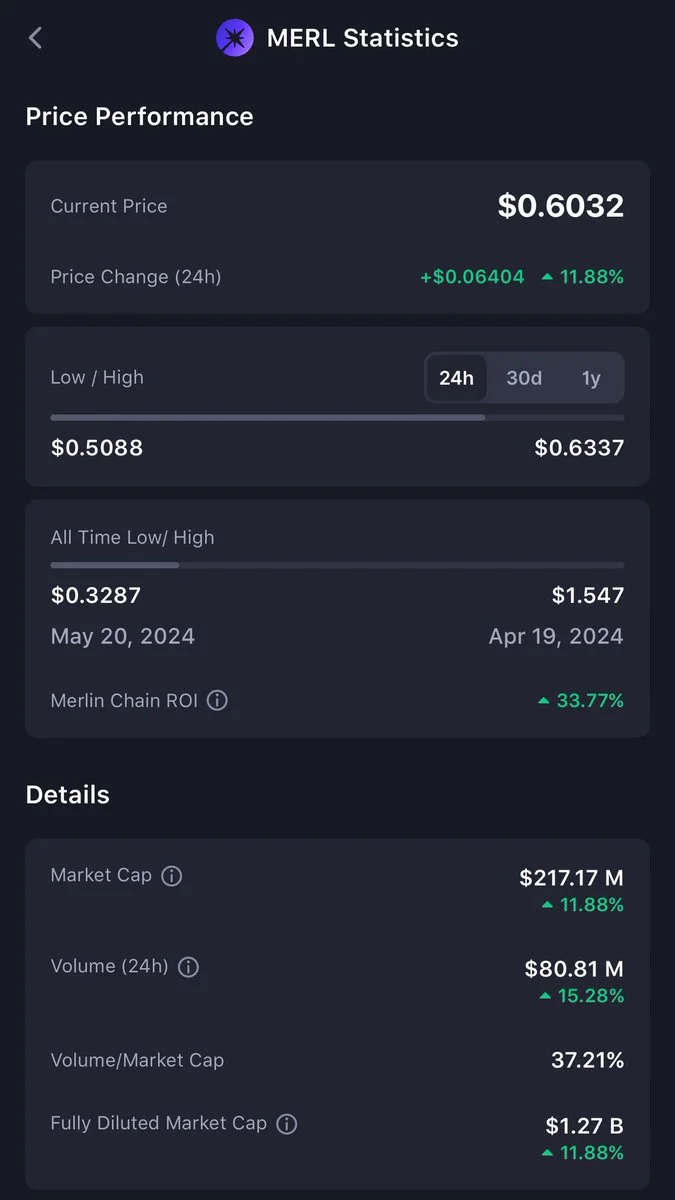Tap green arrow next to 15.28% volume change
This screenshot has width=675, height=1200.
[x=547, y=996]
